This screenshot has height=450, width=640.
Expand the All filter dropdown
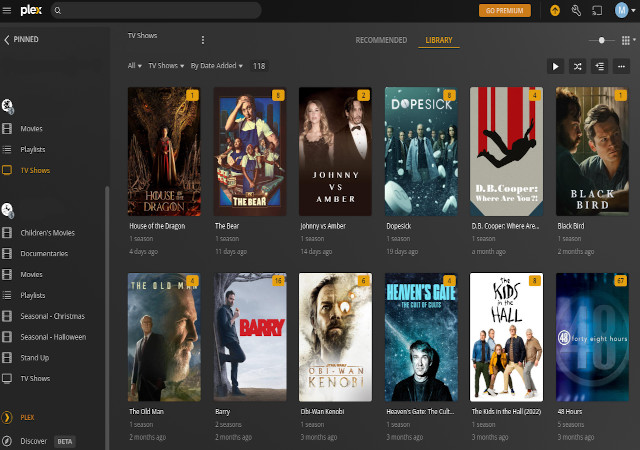pos(134,66)
